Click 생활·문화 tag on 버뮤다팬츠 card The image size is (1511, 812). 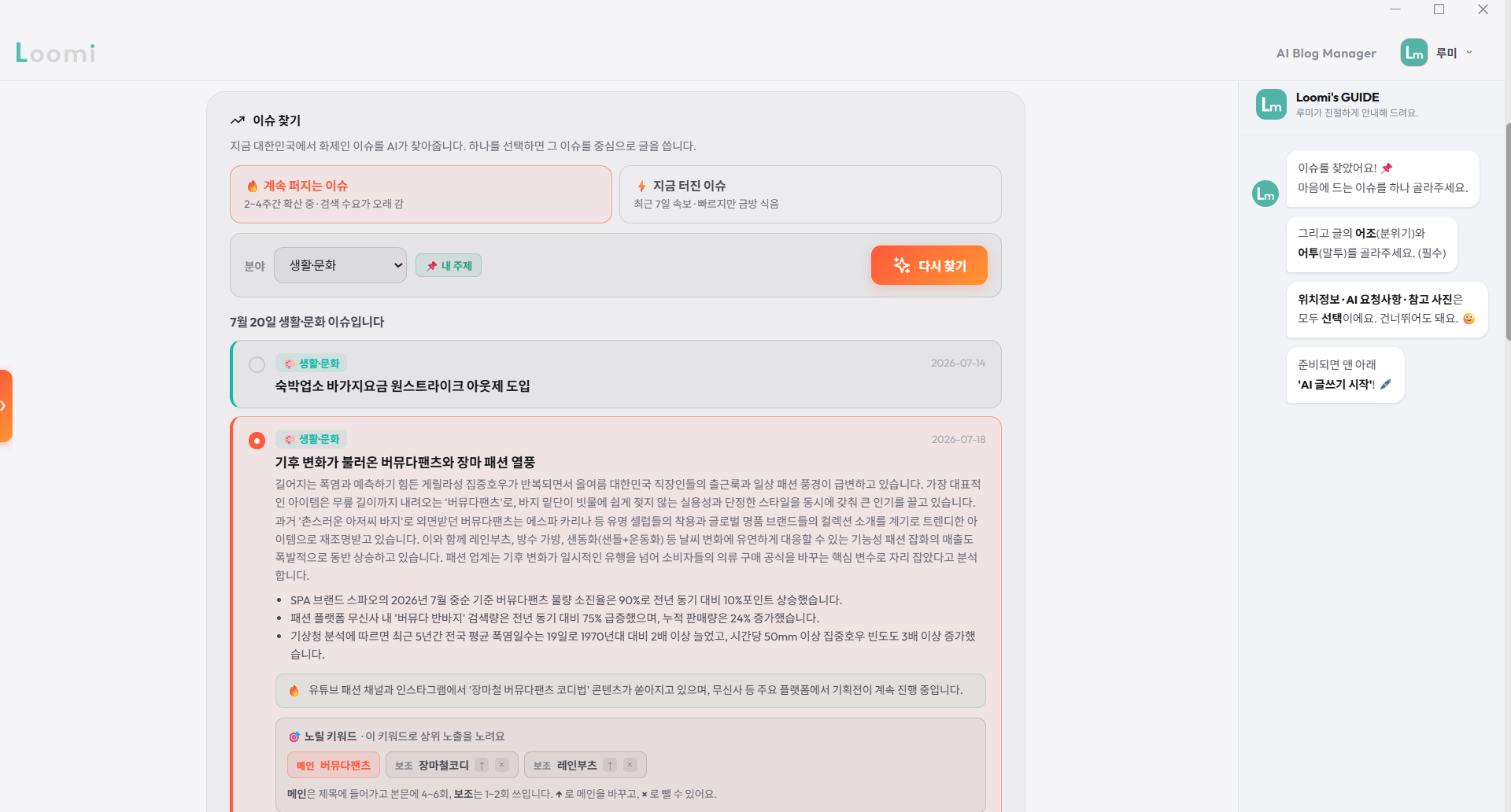click(312, 439)
